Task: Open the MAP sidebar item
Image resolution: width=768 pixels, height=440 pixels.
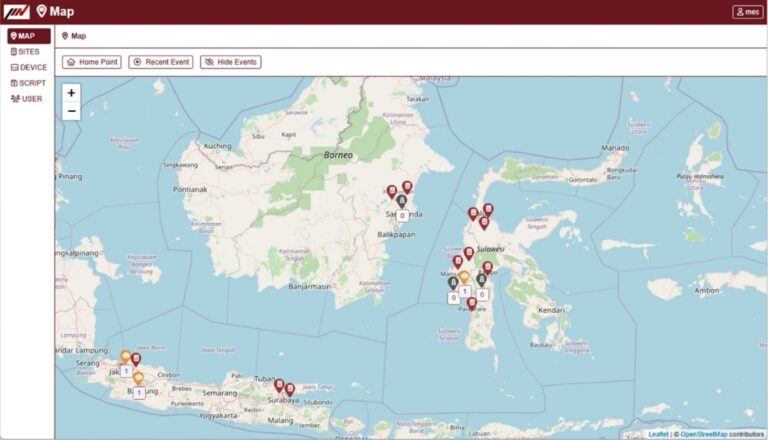Action: (28, 36)
